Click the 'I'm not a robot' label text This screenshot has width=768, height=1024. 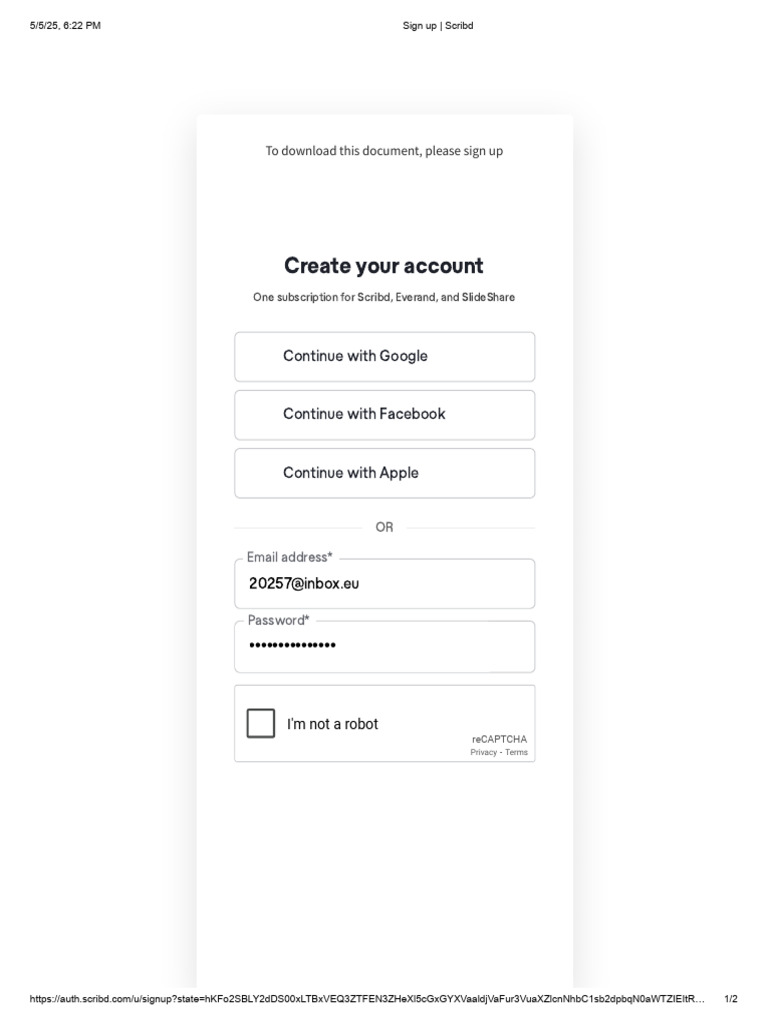pyautogui.click(x=332, y=724)
